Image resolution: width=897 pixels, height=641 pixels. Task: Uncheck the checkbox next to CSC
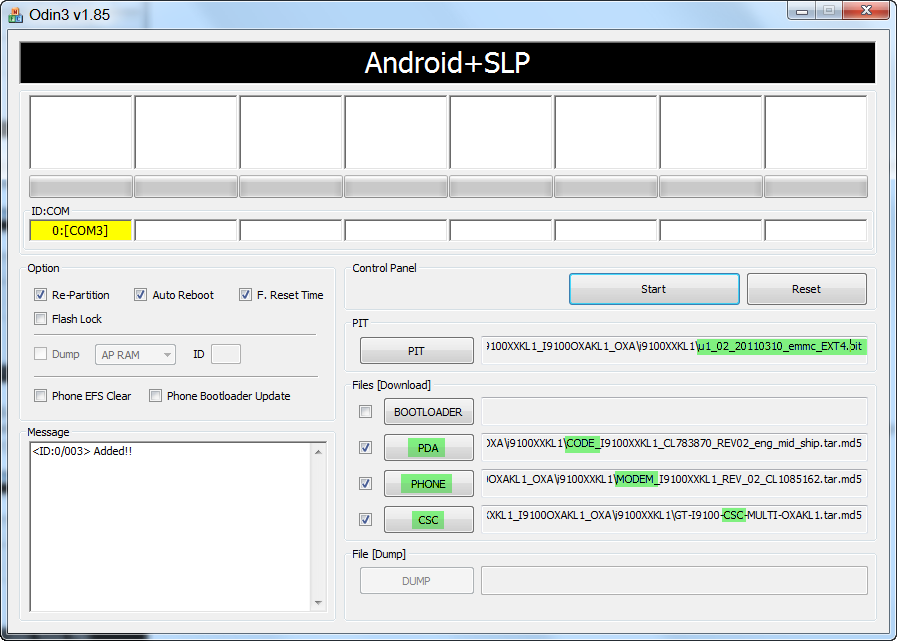coord(366,520)
